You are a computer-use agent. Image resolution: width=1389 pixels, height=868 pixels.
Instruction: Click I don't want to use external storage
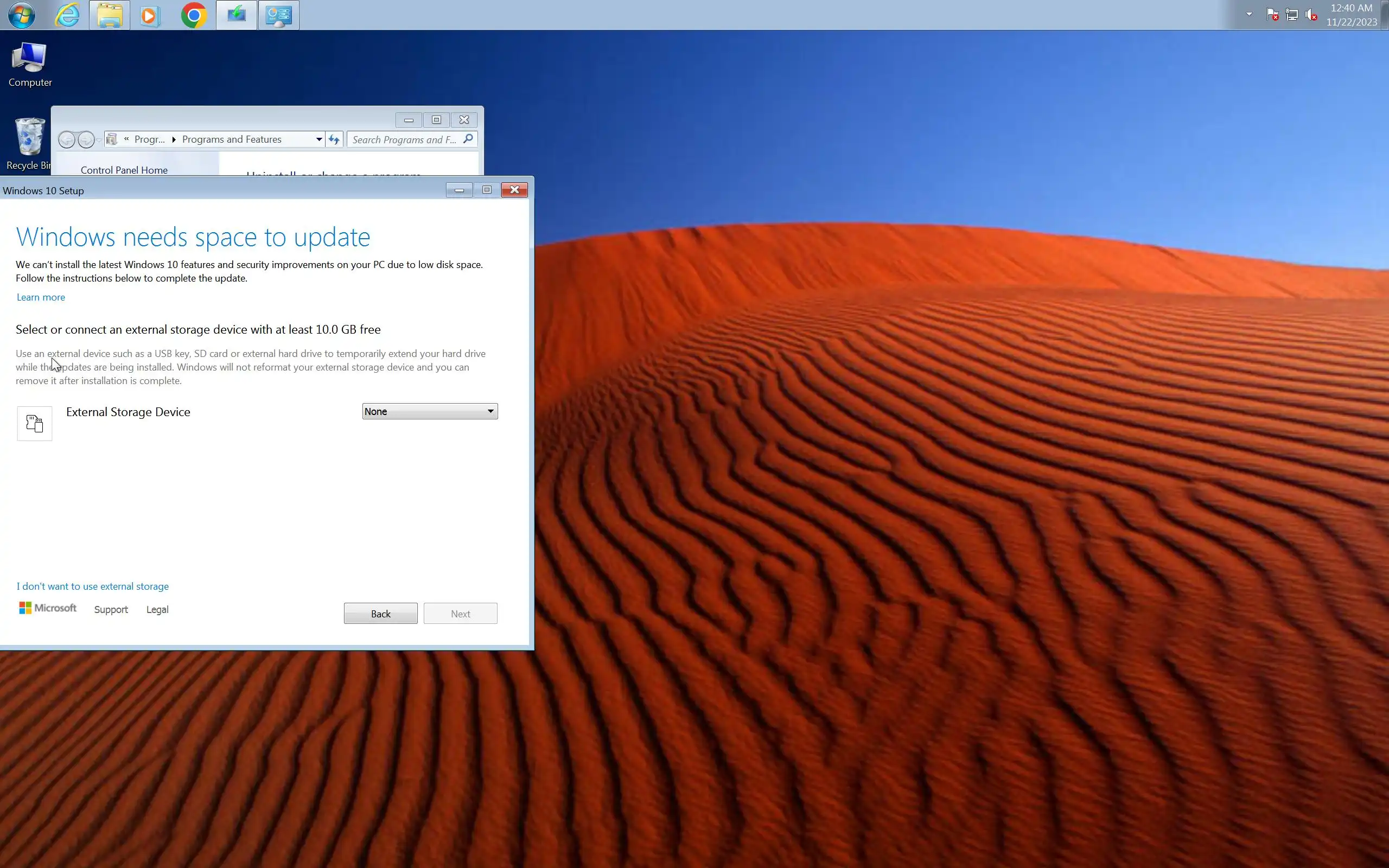click(92, 586)
